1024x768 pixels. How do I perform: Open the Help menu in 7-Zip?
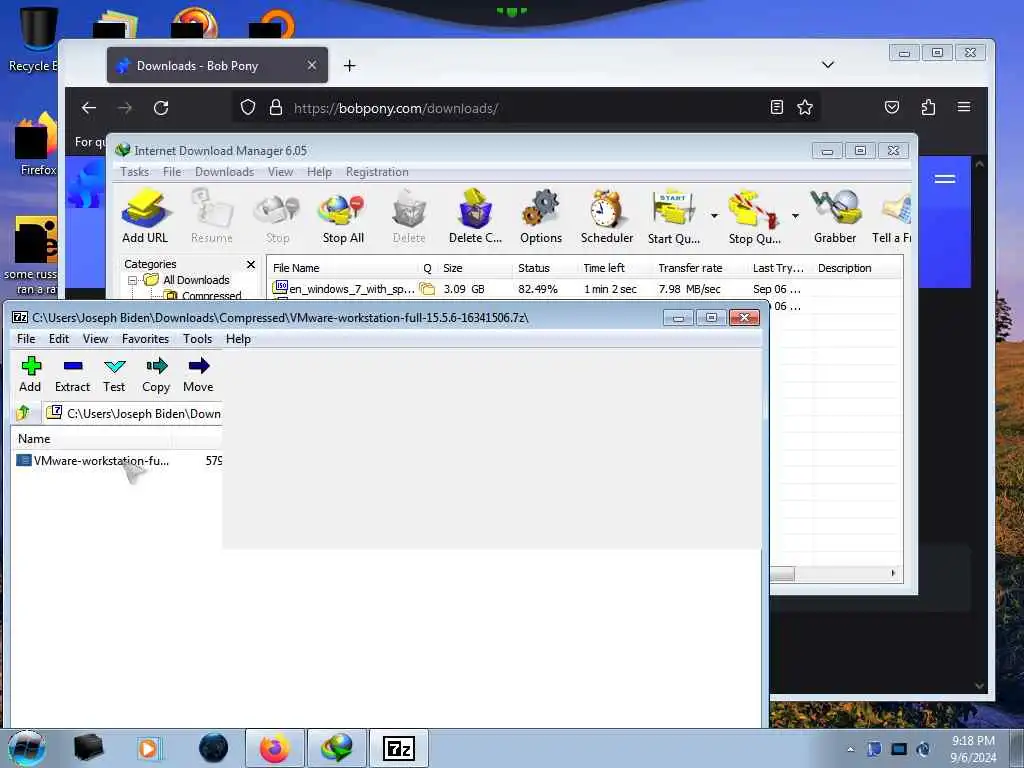click(238, 338)
